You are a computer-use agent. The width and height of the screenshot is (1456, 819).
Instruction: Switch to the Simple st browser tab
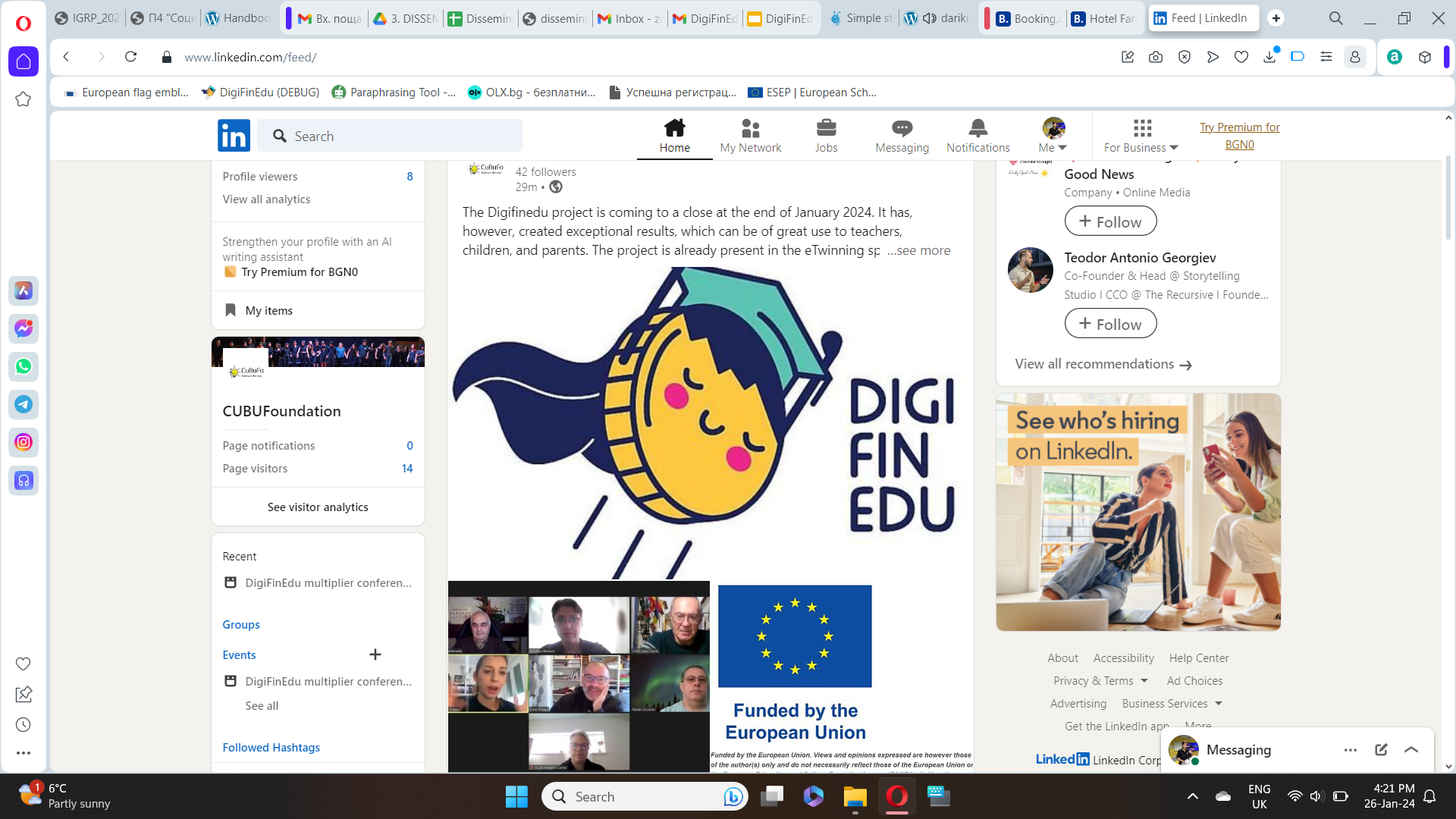(x=861, y=18)
